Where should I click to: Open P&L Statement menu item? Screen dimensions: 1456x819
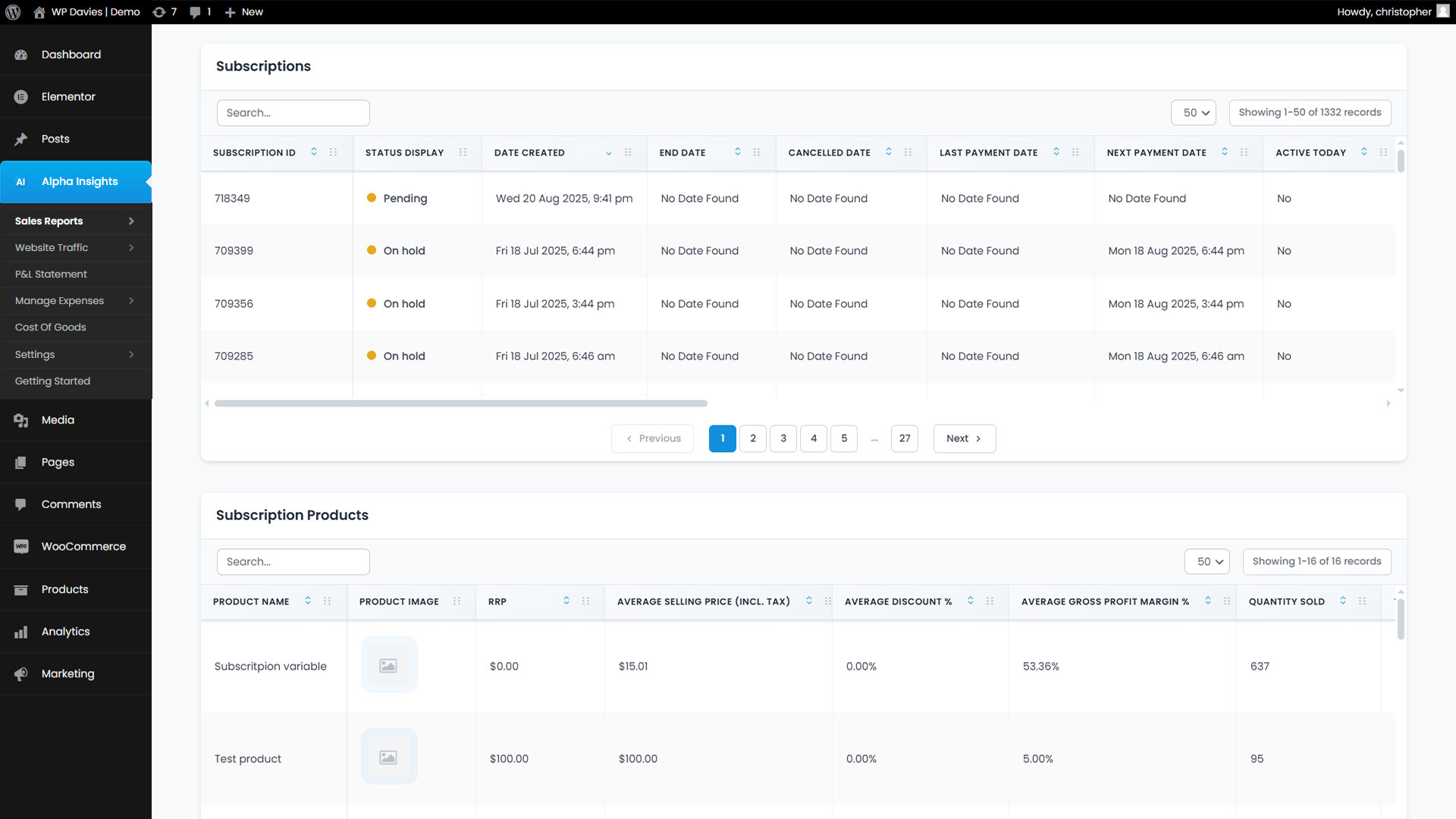(x=51, y=274)
